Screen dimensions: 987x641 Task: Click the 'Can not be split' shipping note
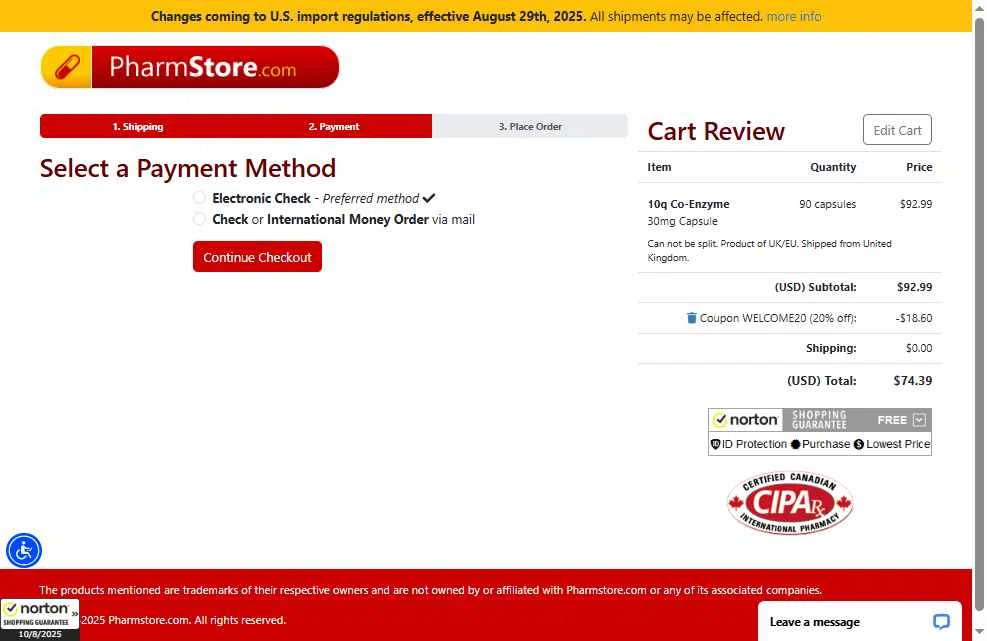(x=769, y=251)
